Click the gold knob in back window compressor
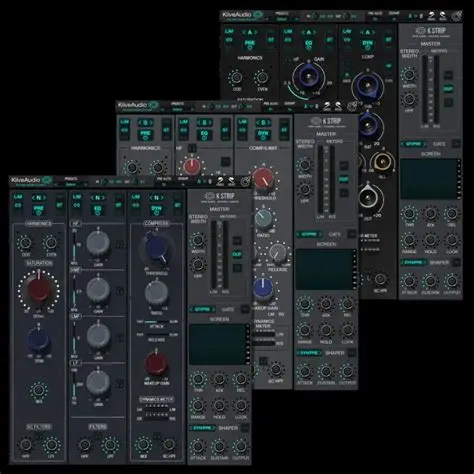Viewport: 474px width, 474px height. (383, 162)
